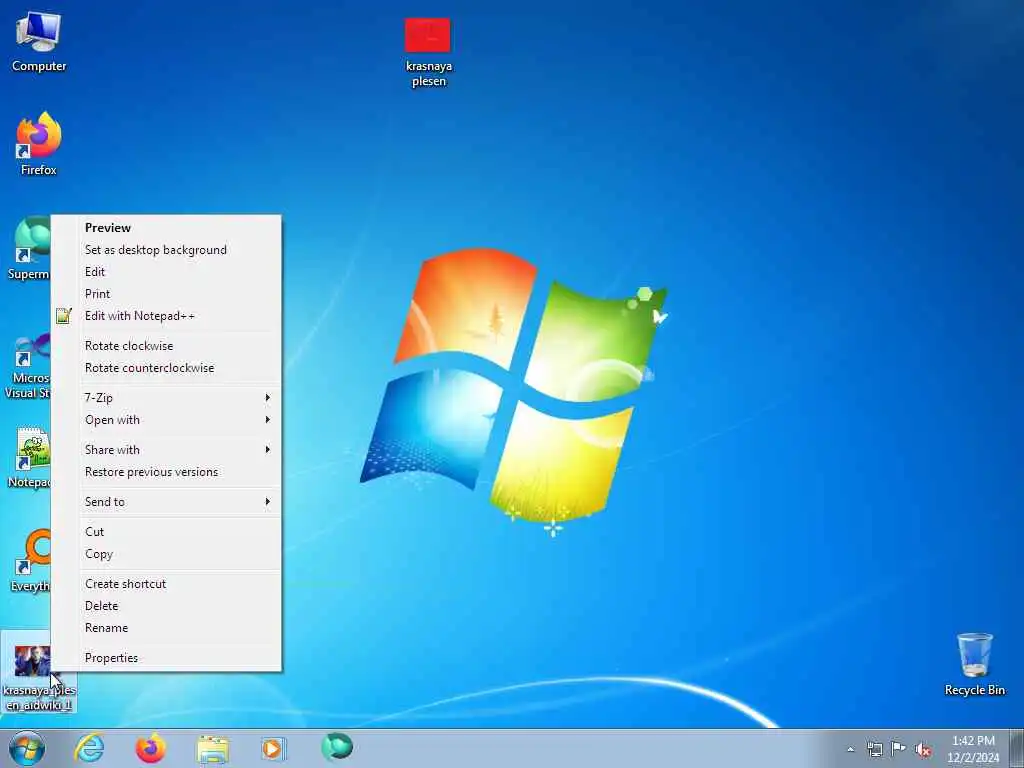This screenshot has width=1024, height=768.
Task: Open Windows Media Player from the taskbar
Action: click(272, 749)
